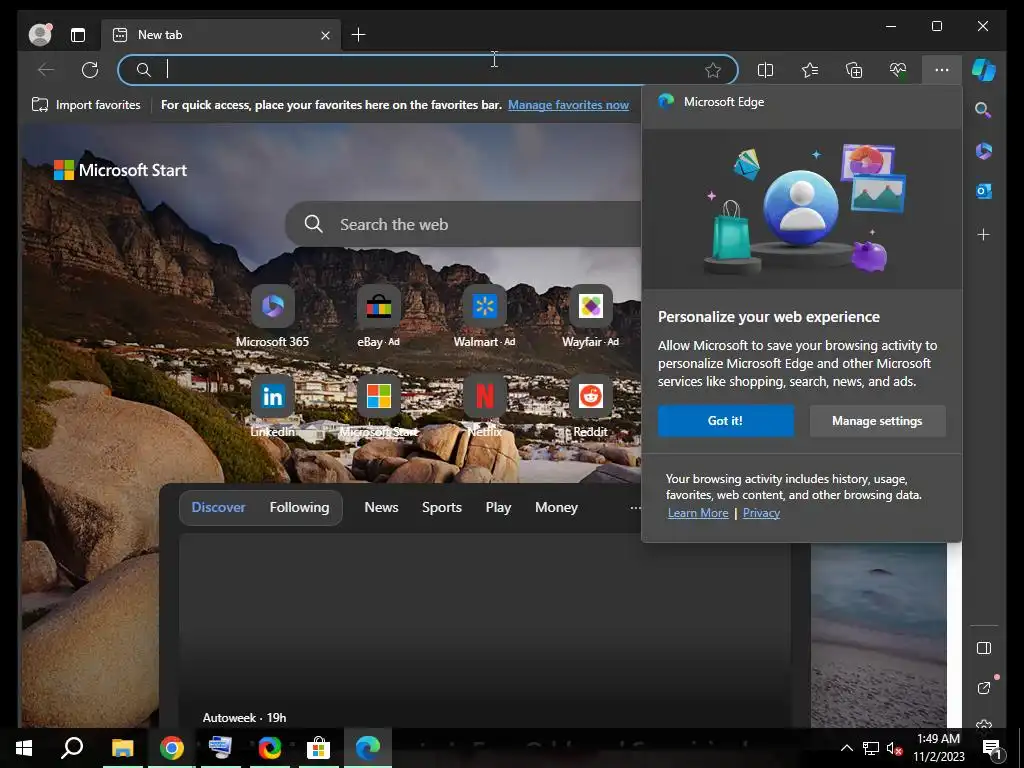Image resolution: width=1024 pixels, height=768 pixels.
Task: Open notification center icon
Action: 992,749
